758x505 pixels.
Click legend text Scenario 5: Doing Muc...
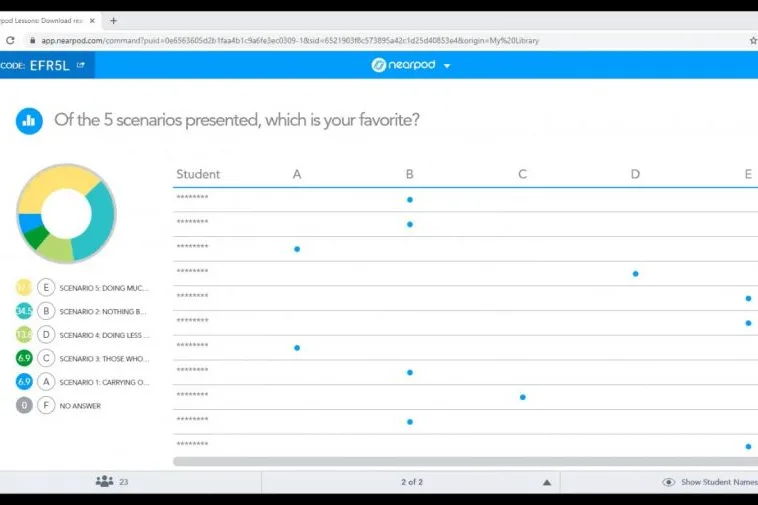[104, 288]
